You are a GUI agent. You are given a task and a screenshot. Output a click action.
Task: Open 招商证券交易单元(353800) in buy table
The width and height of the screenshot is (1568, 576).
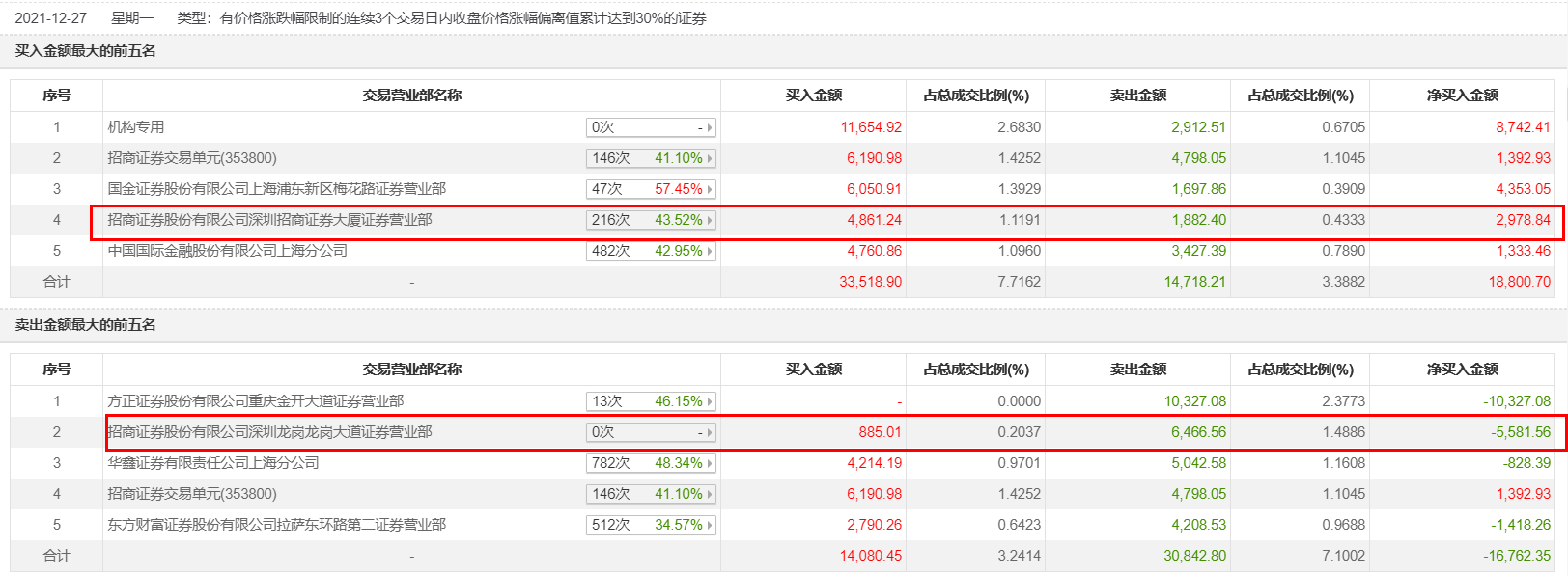pos(192,158)
